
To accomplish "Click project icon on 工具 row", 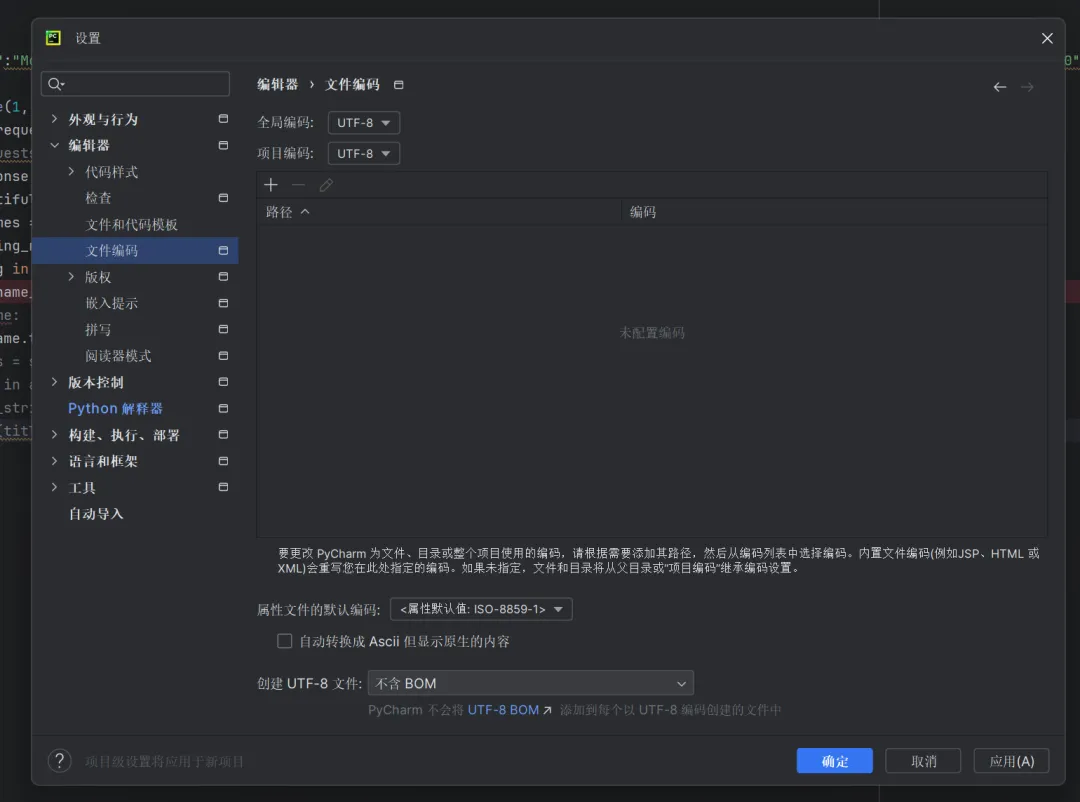I will click(x=223, y=487).
